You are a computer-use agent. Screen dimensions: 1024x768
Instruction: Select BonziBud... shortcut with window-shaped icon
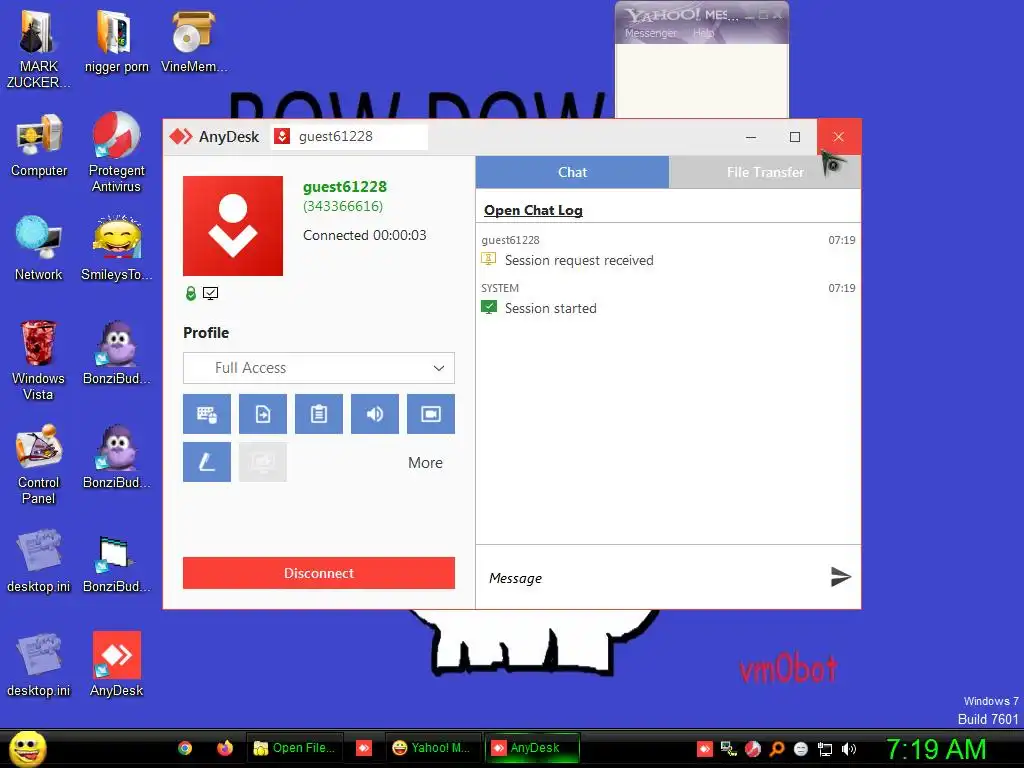tap(116, 564)
